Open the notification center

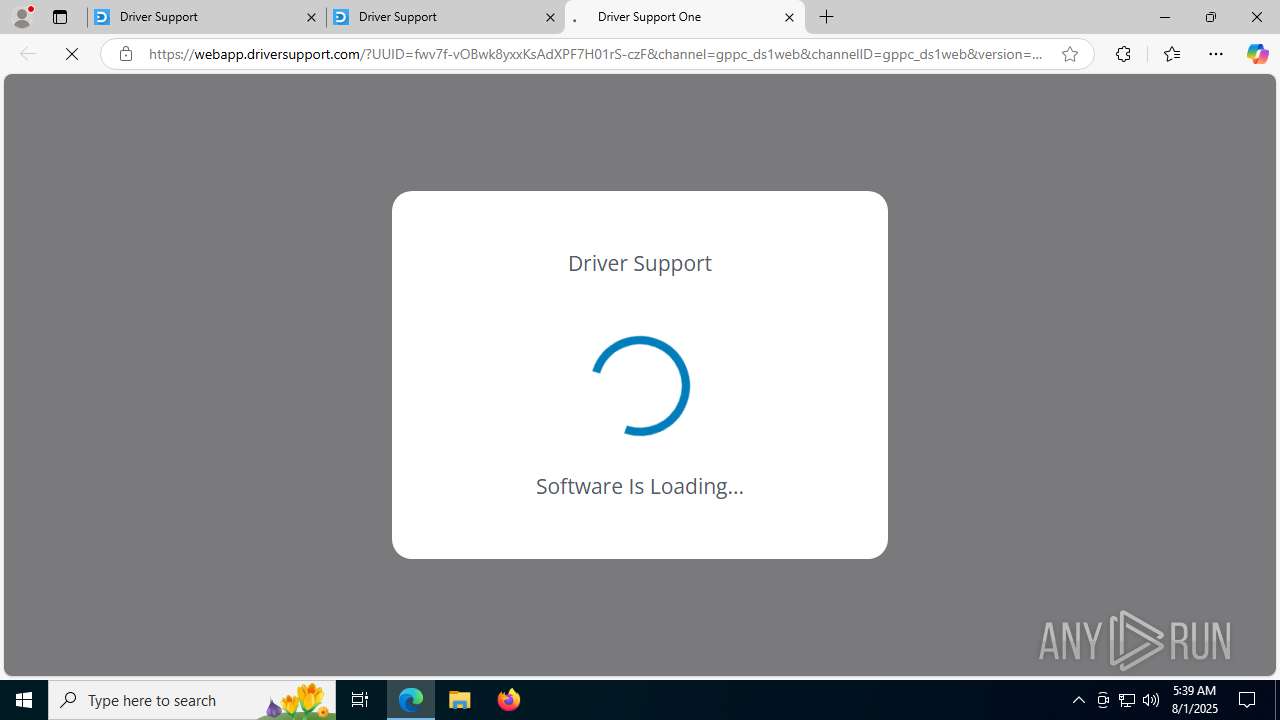[x=1248, y=700]
